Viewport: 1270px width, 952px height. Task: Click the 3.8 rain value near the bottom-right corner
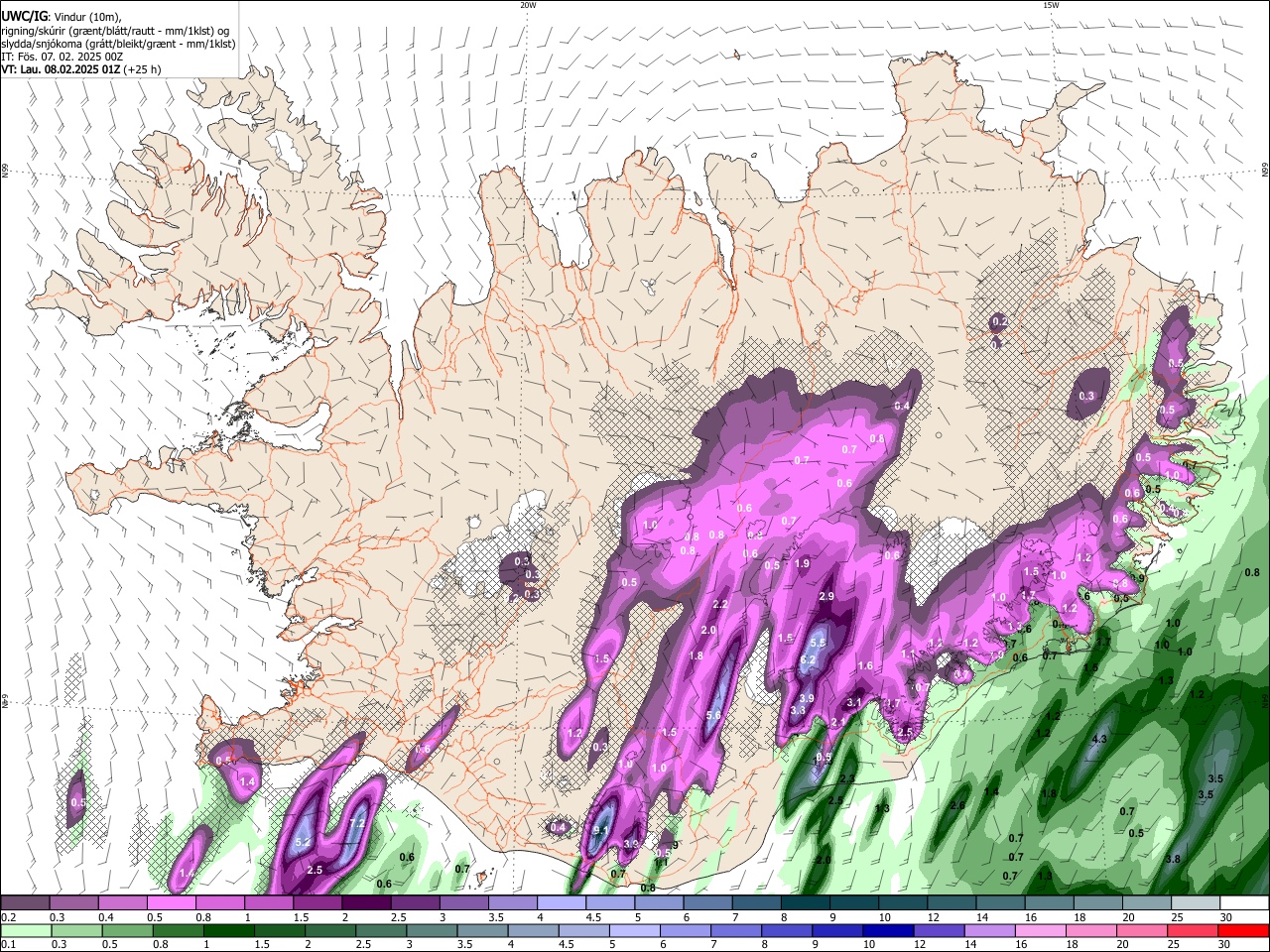coord(1173,859)
